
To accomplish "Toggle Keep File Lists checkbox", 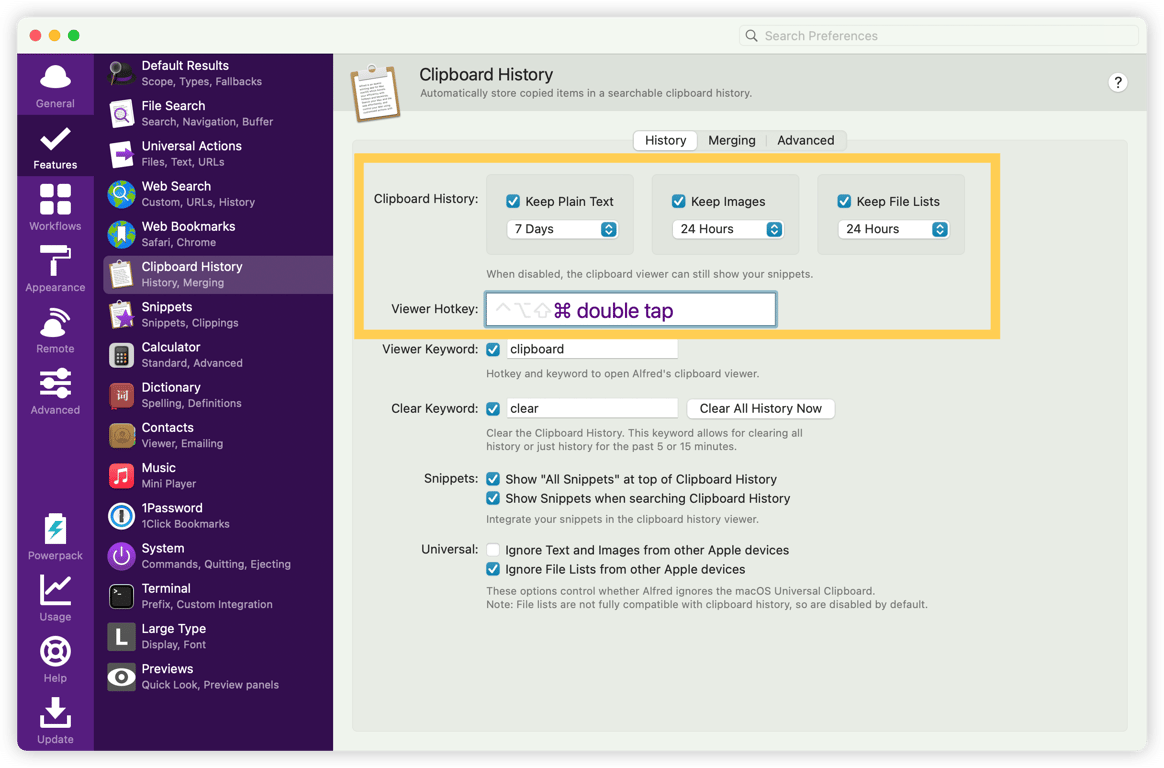I will pos(844,201).
